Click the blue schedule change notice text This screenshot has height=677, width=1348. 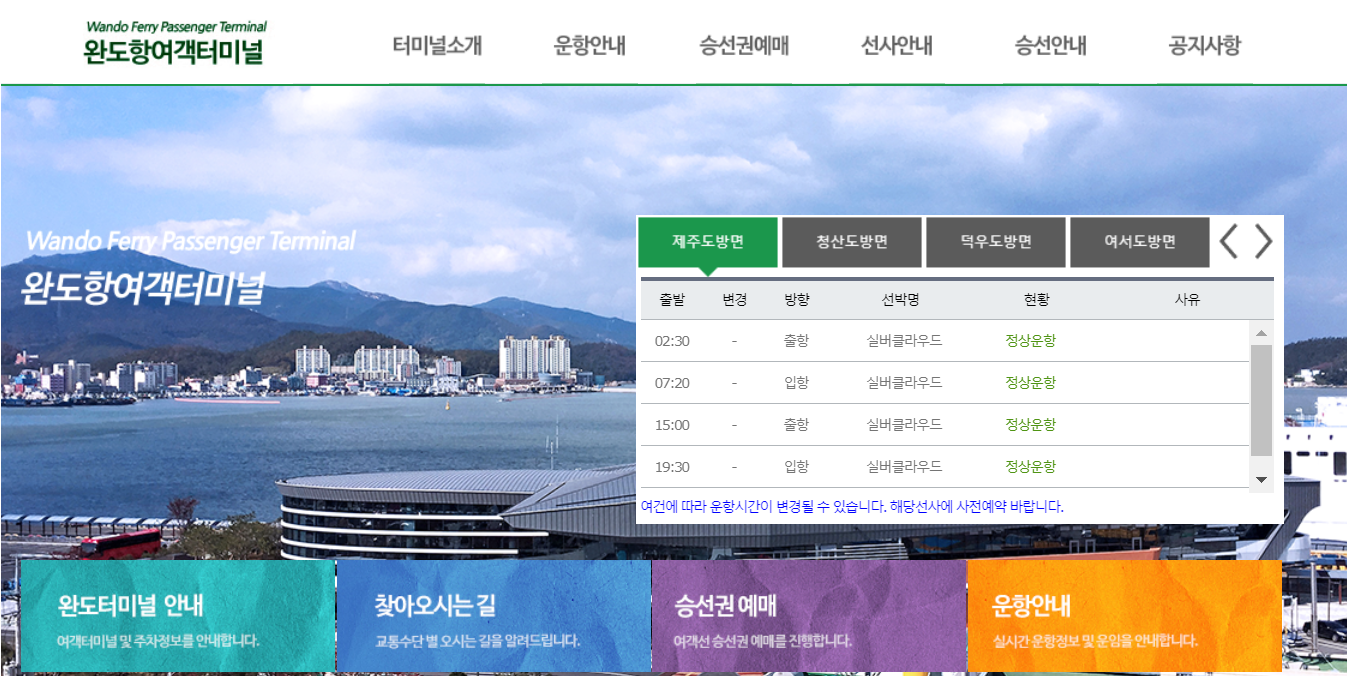[852, 507]
